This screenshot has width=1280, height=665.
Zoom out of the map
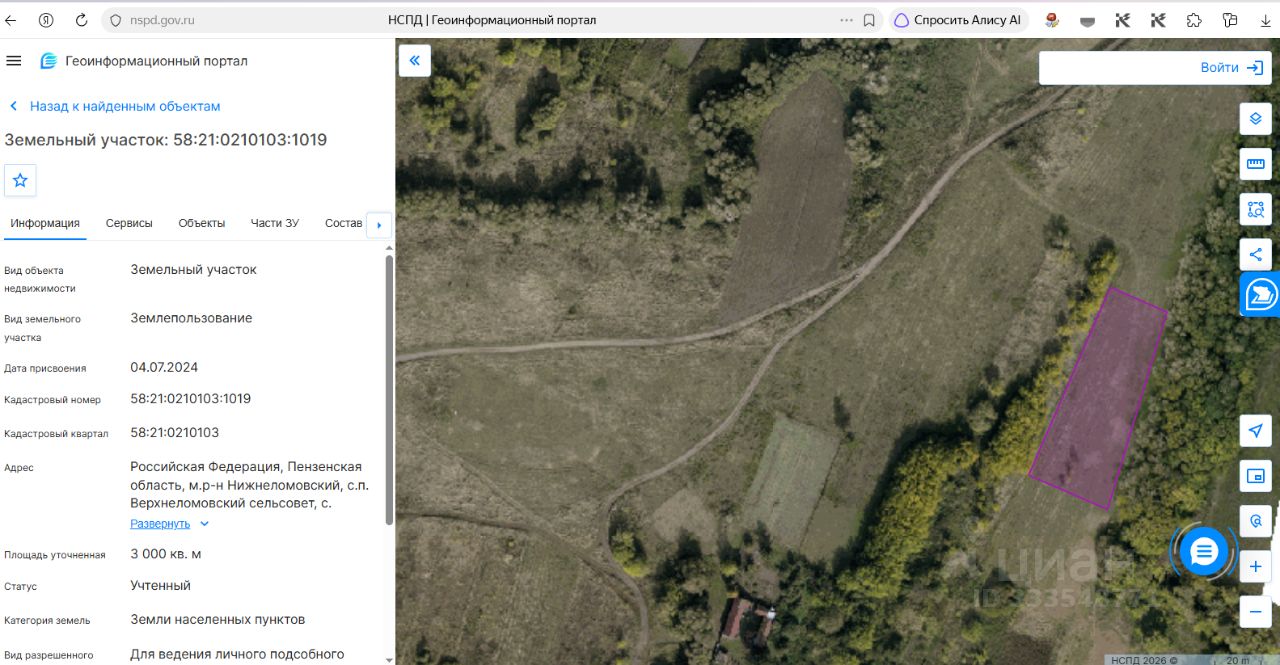tap(1256, 611)
